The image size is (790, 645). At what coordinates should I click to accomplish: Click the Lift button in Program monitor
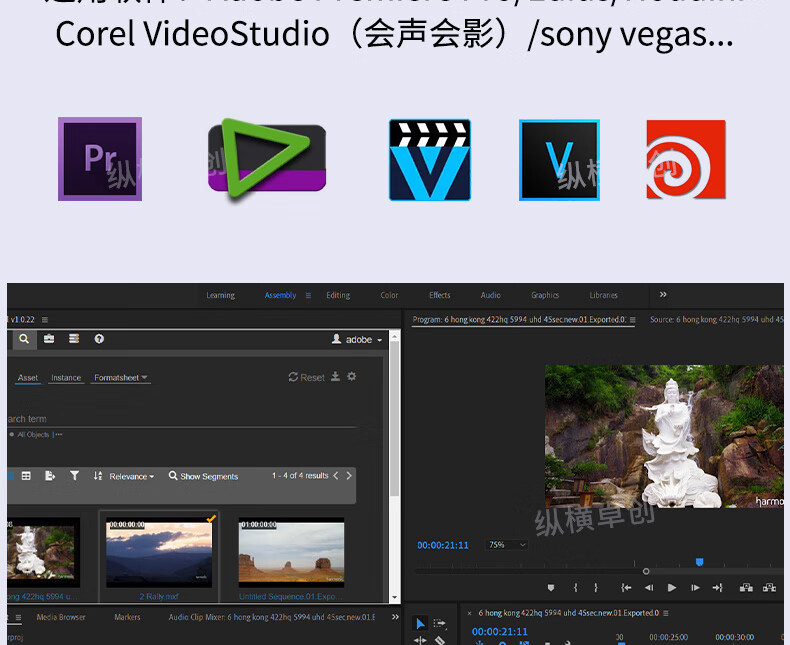tap(746, 588)
